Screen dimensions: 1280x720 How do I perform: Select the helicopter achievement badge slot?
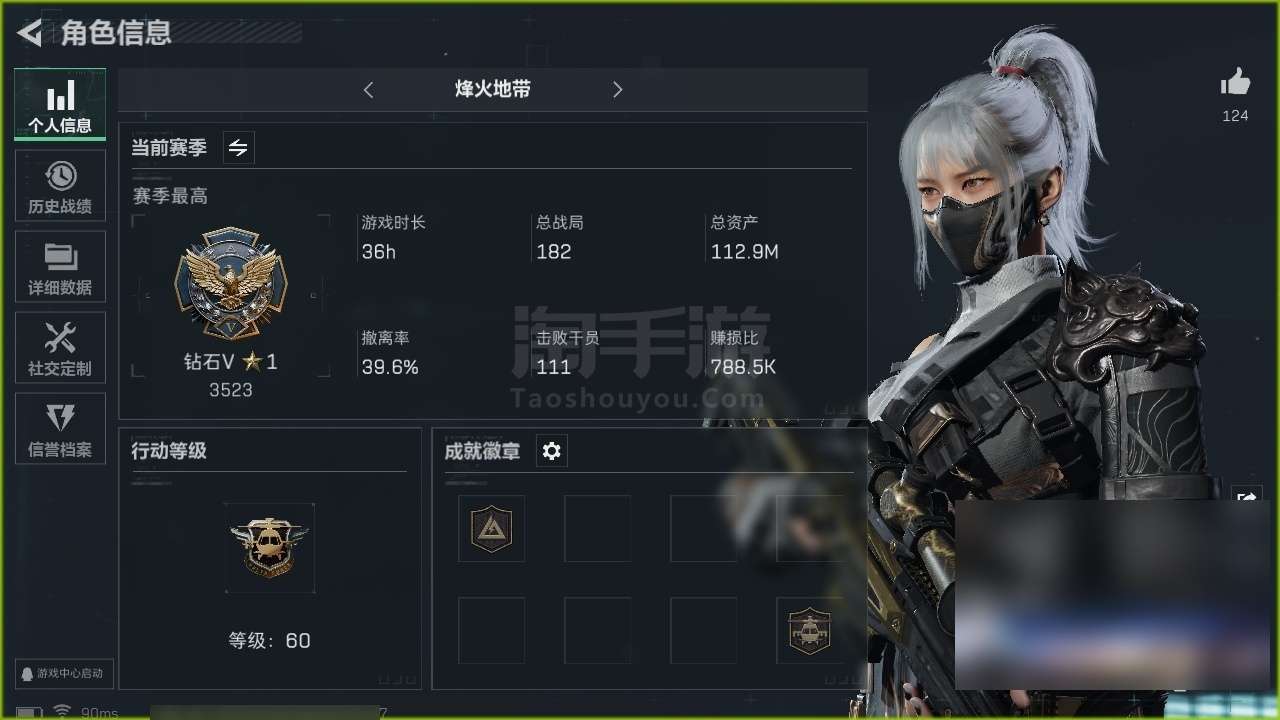(809, 631)
